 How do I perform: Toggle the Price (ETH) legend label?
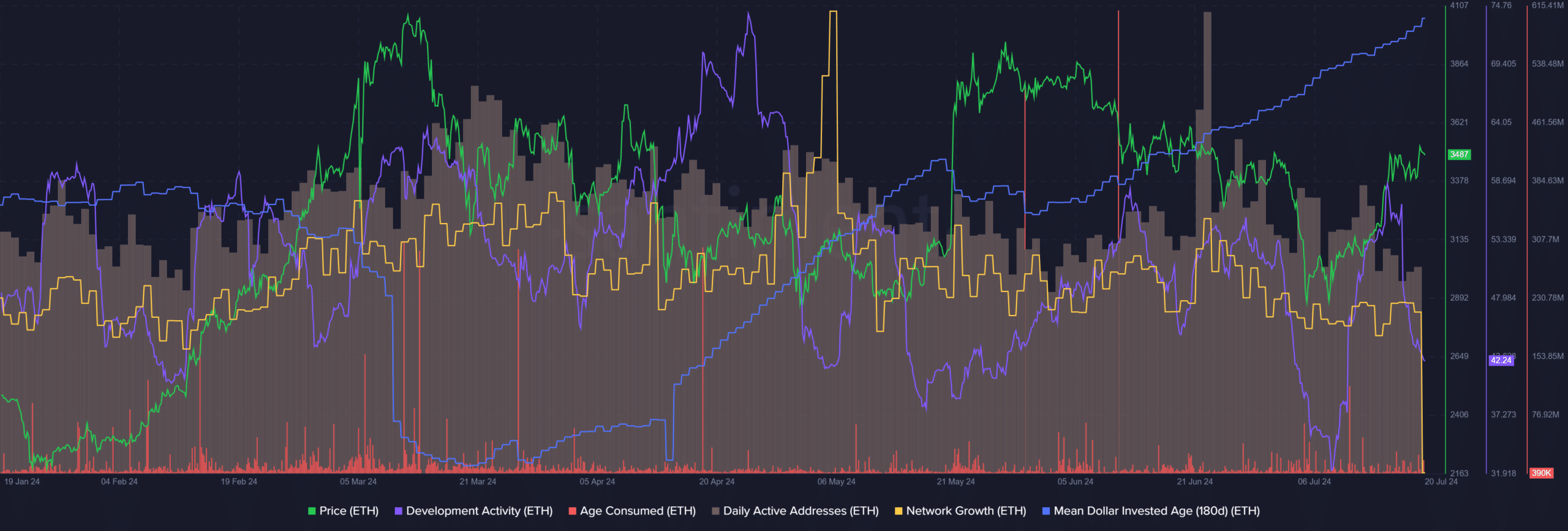click(x=349, y=511)
